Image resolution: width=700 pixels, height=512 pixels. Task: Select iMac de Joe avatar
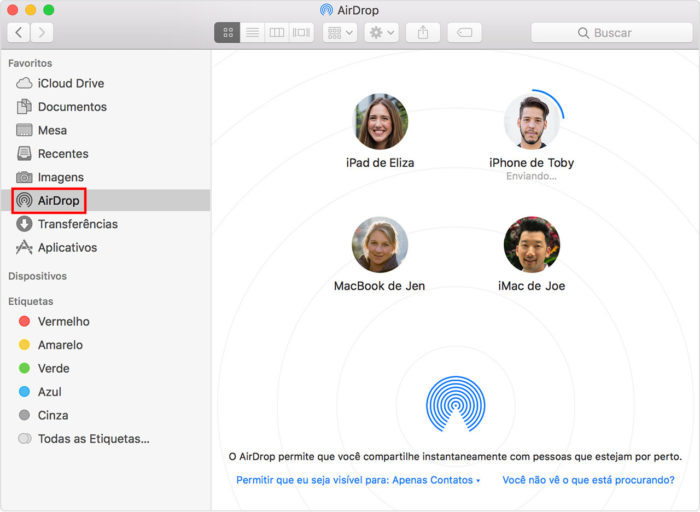(531, 245)
